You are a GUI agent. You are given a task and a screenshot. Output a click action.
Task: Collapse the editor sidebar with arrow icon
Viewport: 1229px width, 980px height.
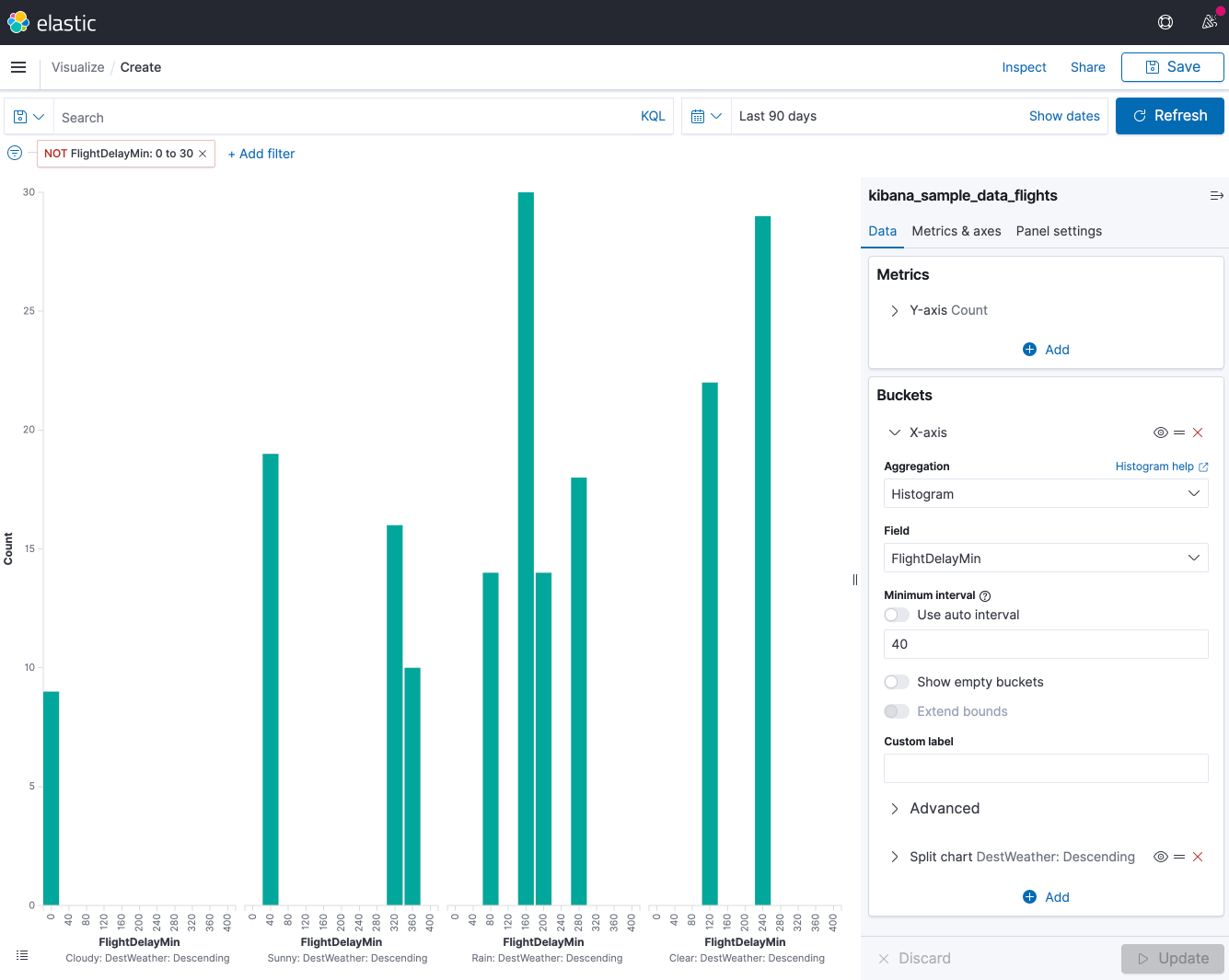click(1216, 195)
